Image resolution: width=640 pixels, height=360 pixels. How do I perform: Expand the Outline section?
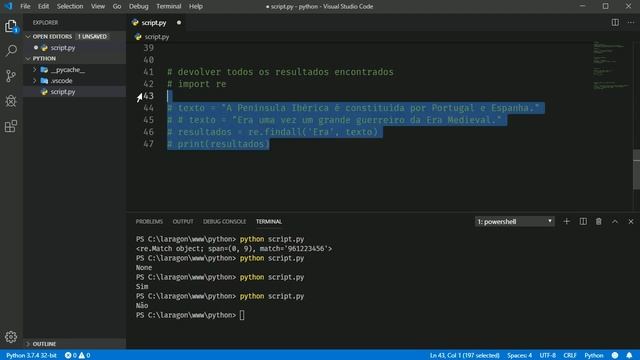click(28, 344)
